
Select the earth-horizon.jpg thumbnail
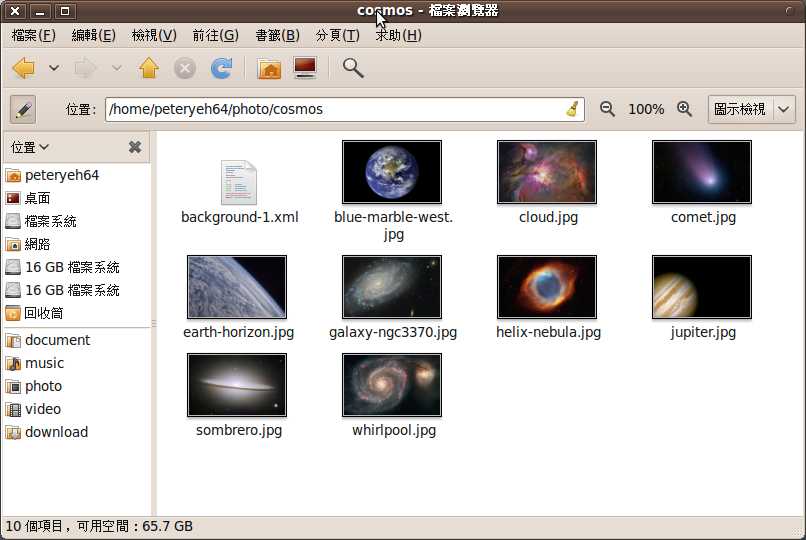coord(237,287)
